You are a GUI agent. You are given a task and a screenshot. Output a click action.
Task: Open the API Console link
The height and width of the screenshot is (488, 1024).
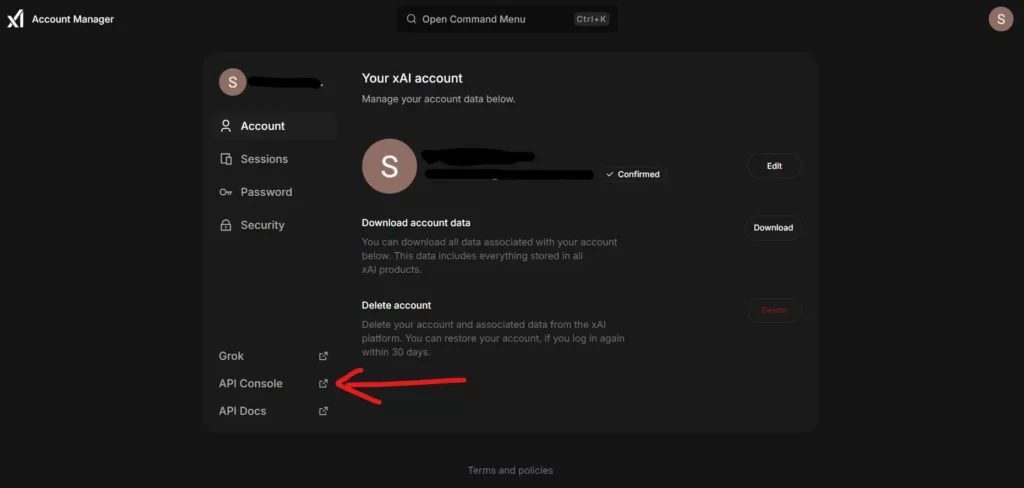pos(251,384)
